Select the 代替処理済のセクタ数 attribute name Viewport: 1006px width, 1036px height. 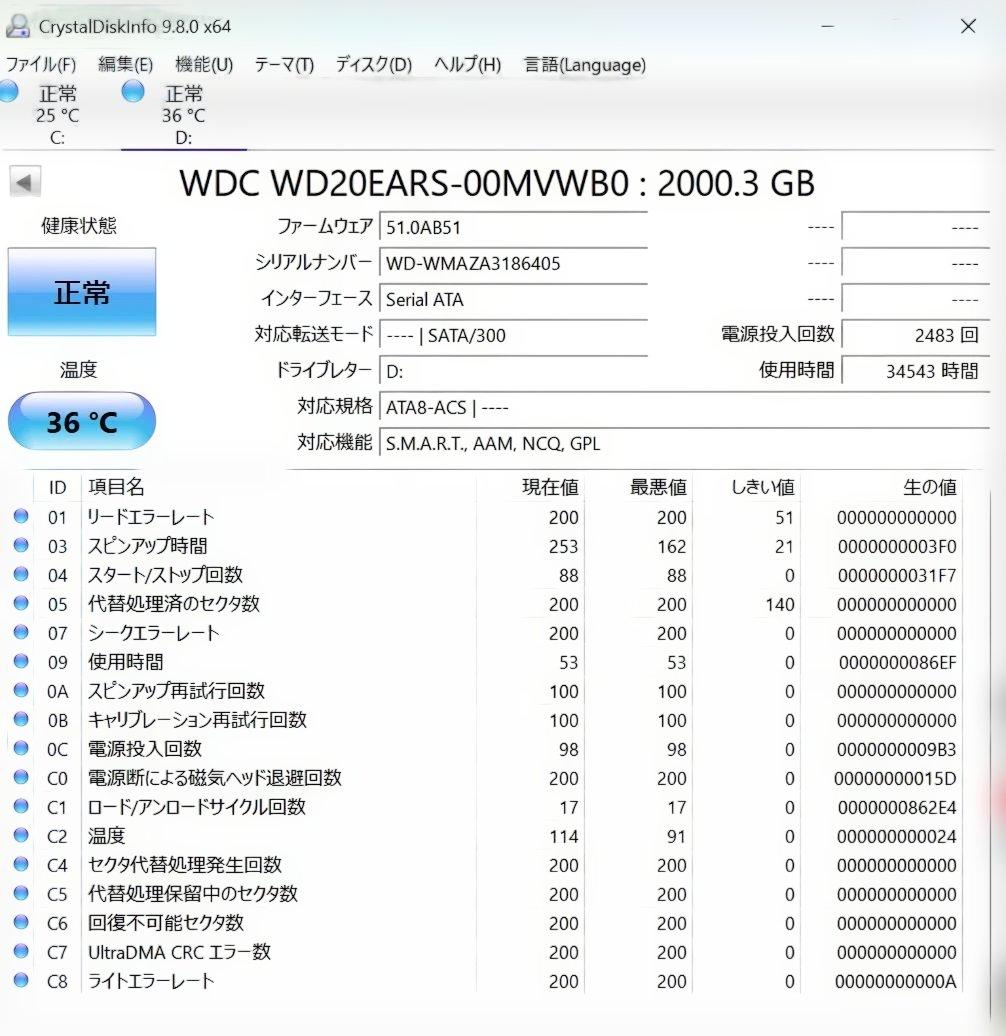(x=174, y=603)
